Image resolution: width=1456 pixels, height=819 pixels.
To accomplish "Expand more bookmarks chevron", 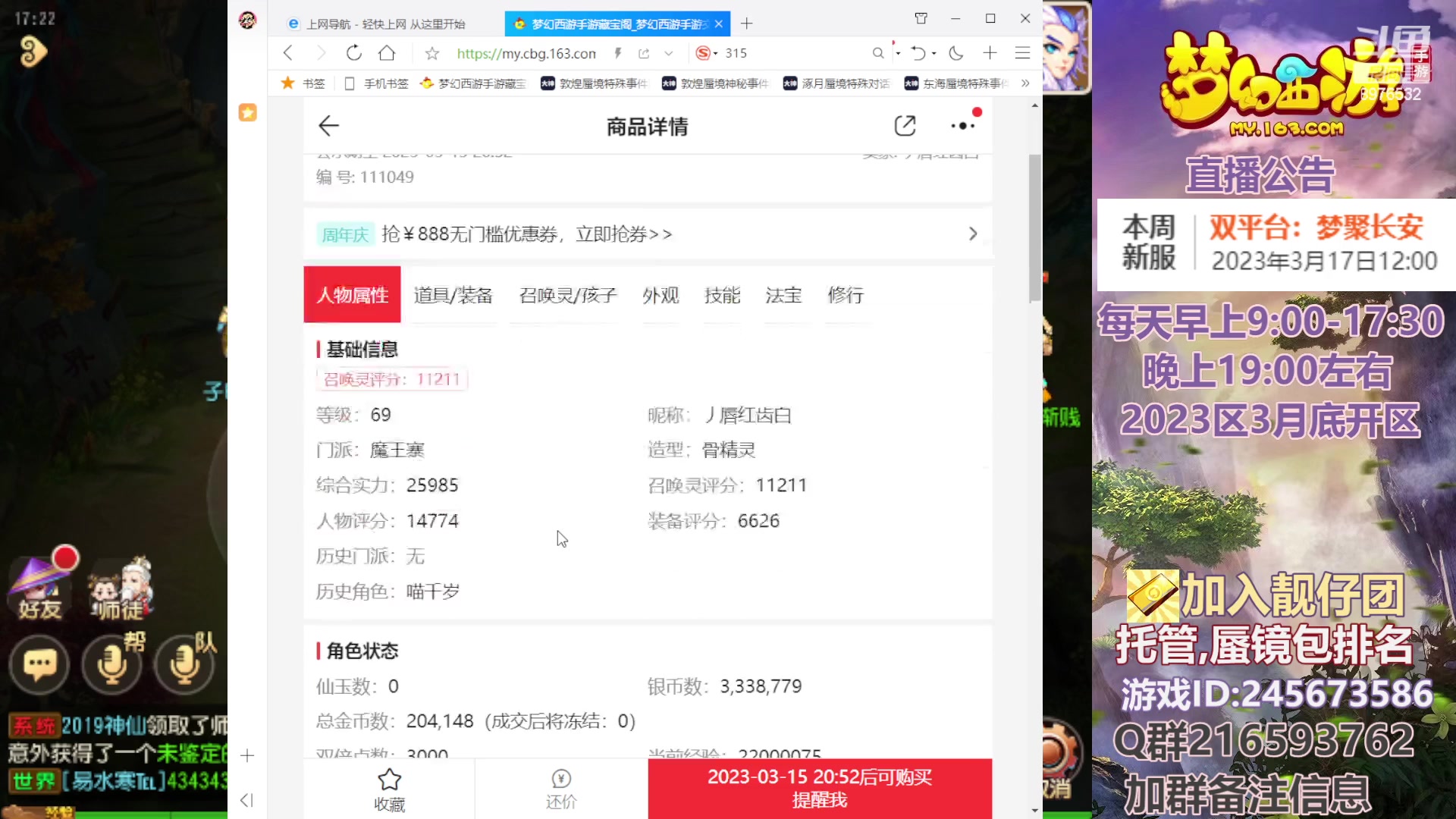I will click(1025, 83).
